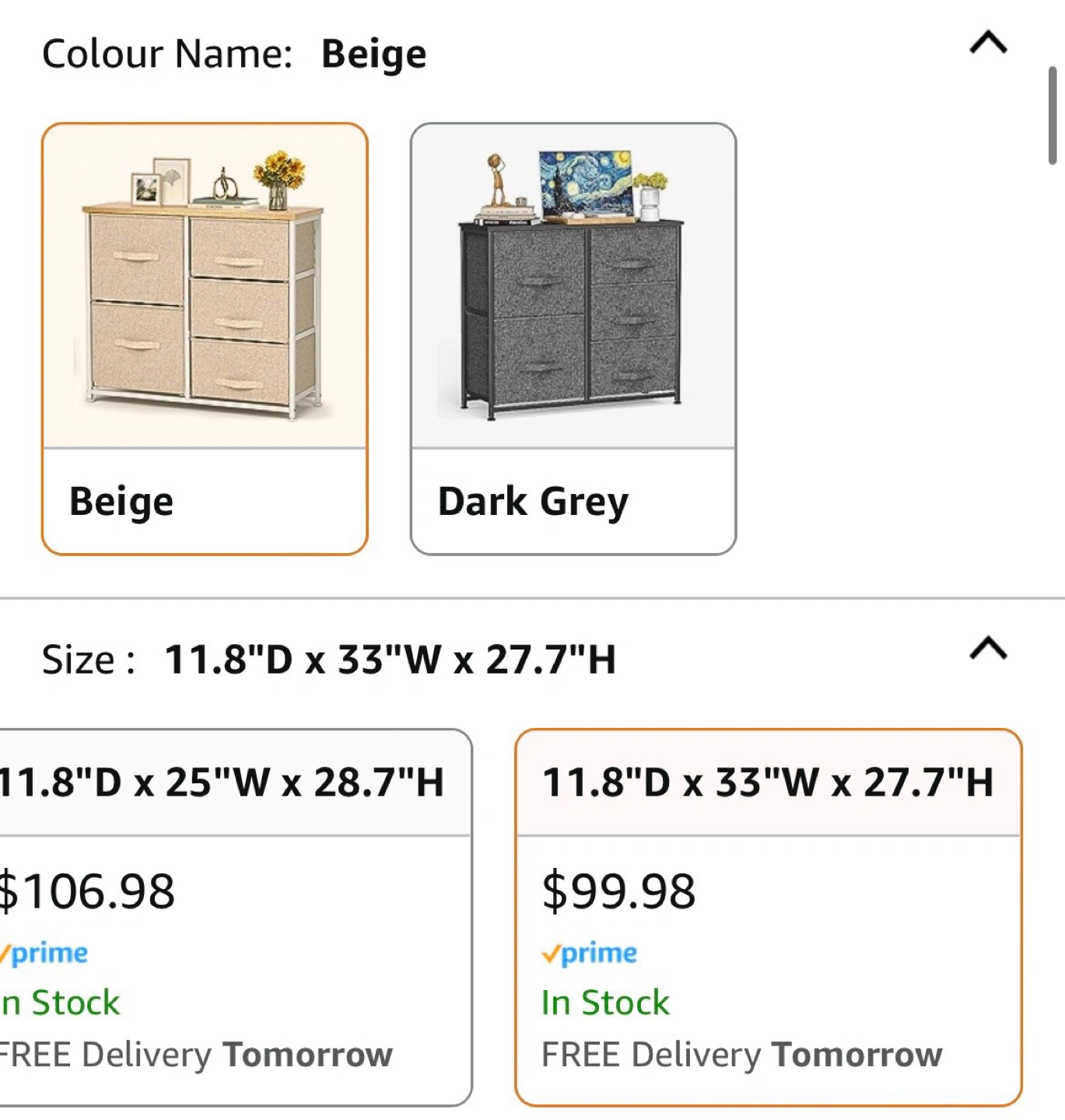Screen dimensions: 1065x1120
Task: Click In Stock in the $106.98 card
Action: click(61, 1003)
